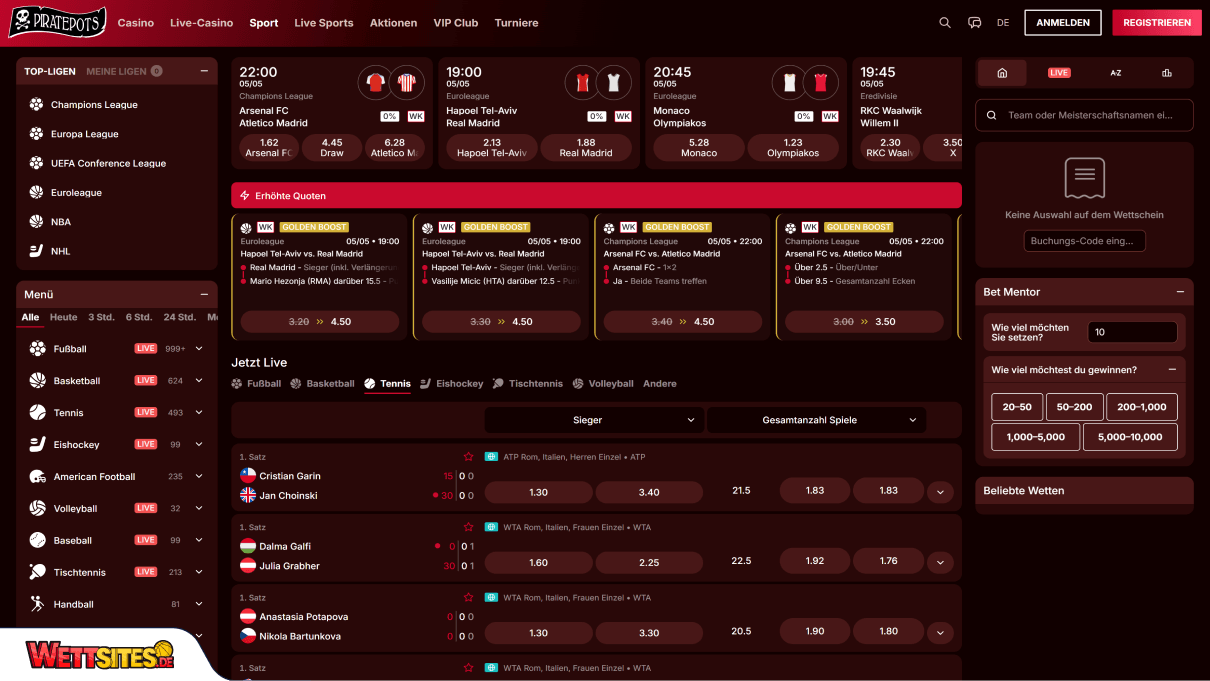
Task: Open the UEFA Conference League link
Action: point(109,163)
